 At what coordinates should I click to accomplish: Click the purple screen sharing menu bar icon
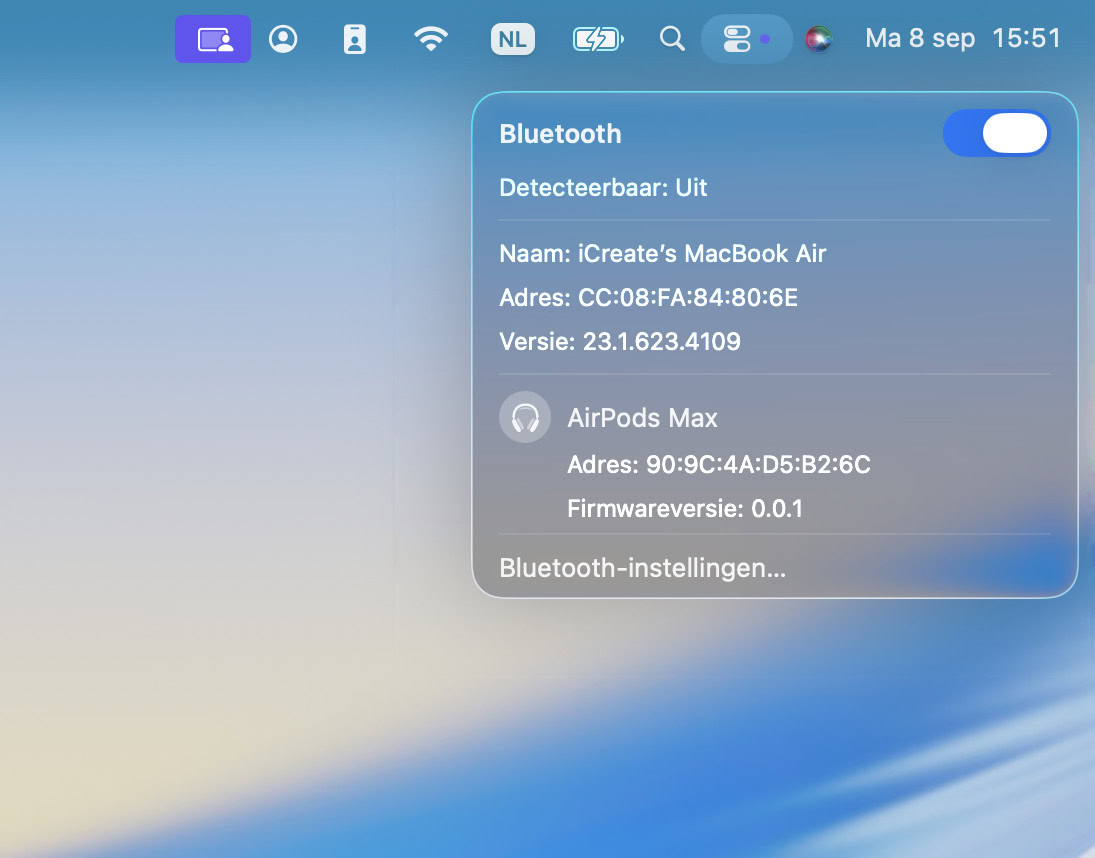coord(213,40)
